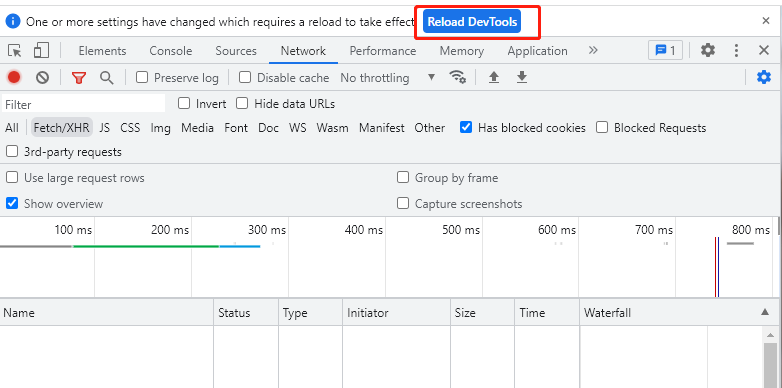Filter requests by CSS type

coord(130,128)
